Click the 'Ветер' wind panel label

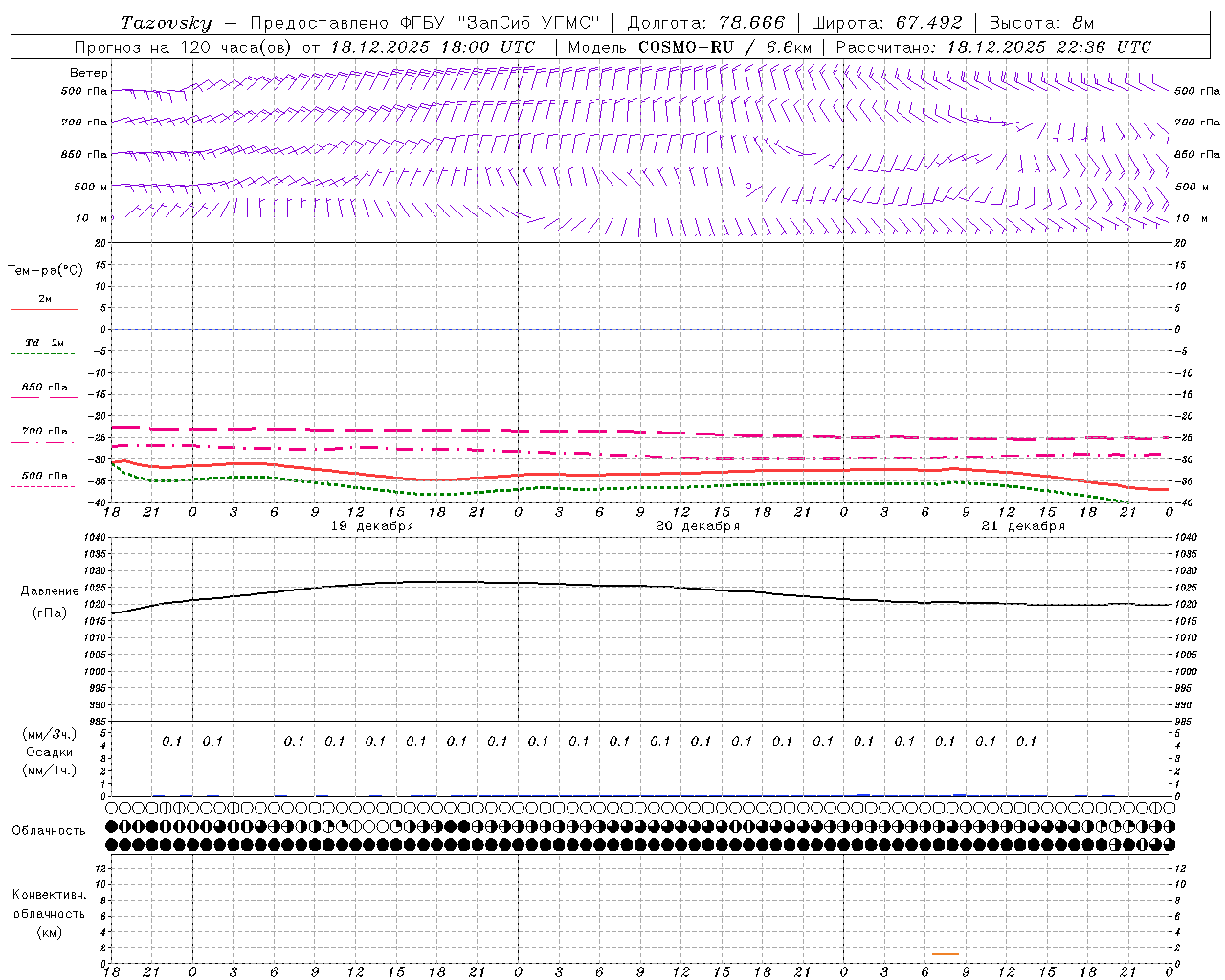(x=89, y=73)
